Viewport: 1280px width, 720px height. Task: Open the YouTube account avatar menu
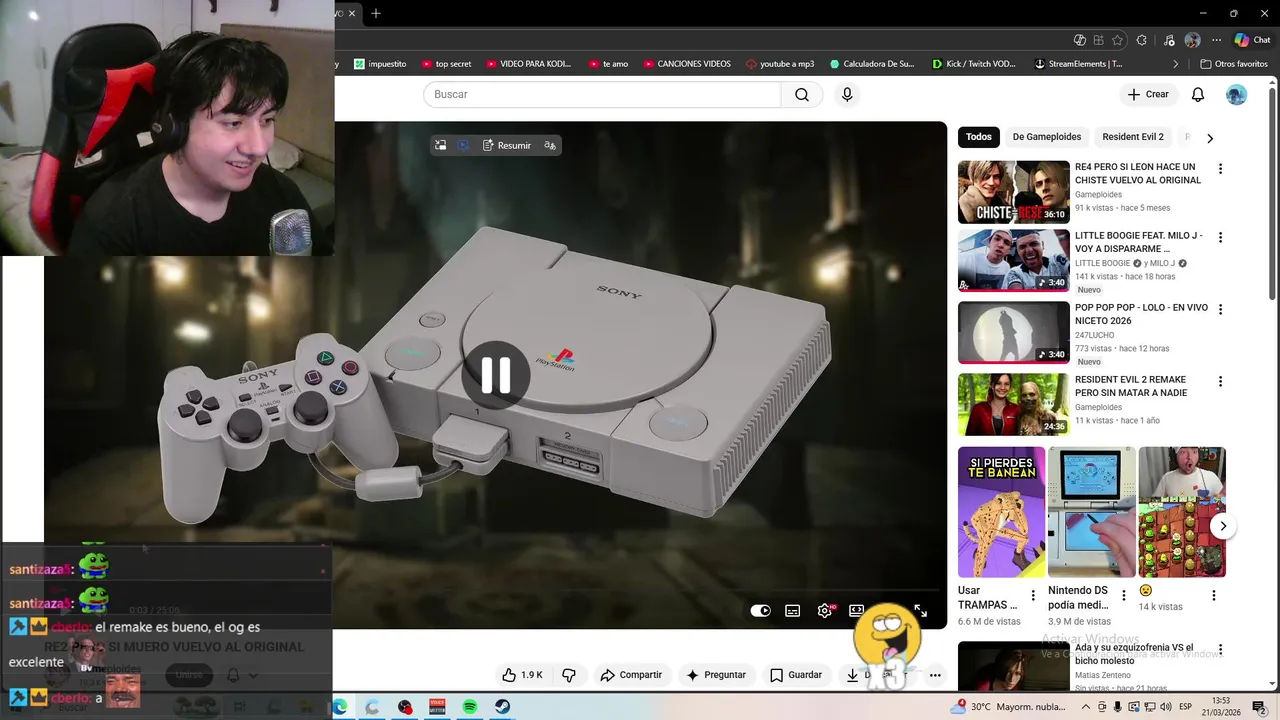[x=1237, y=95]
